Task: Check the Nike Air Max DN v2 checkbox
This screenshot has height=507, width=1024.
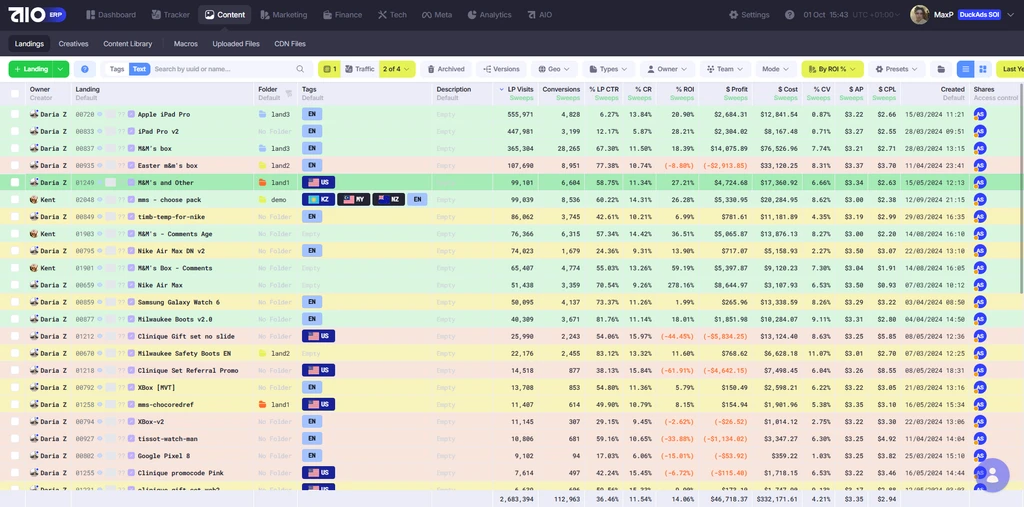Action: coord(15,251)
